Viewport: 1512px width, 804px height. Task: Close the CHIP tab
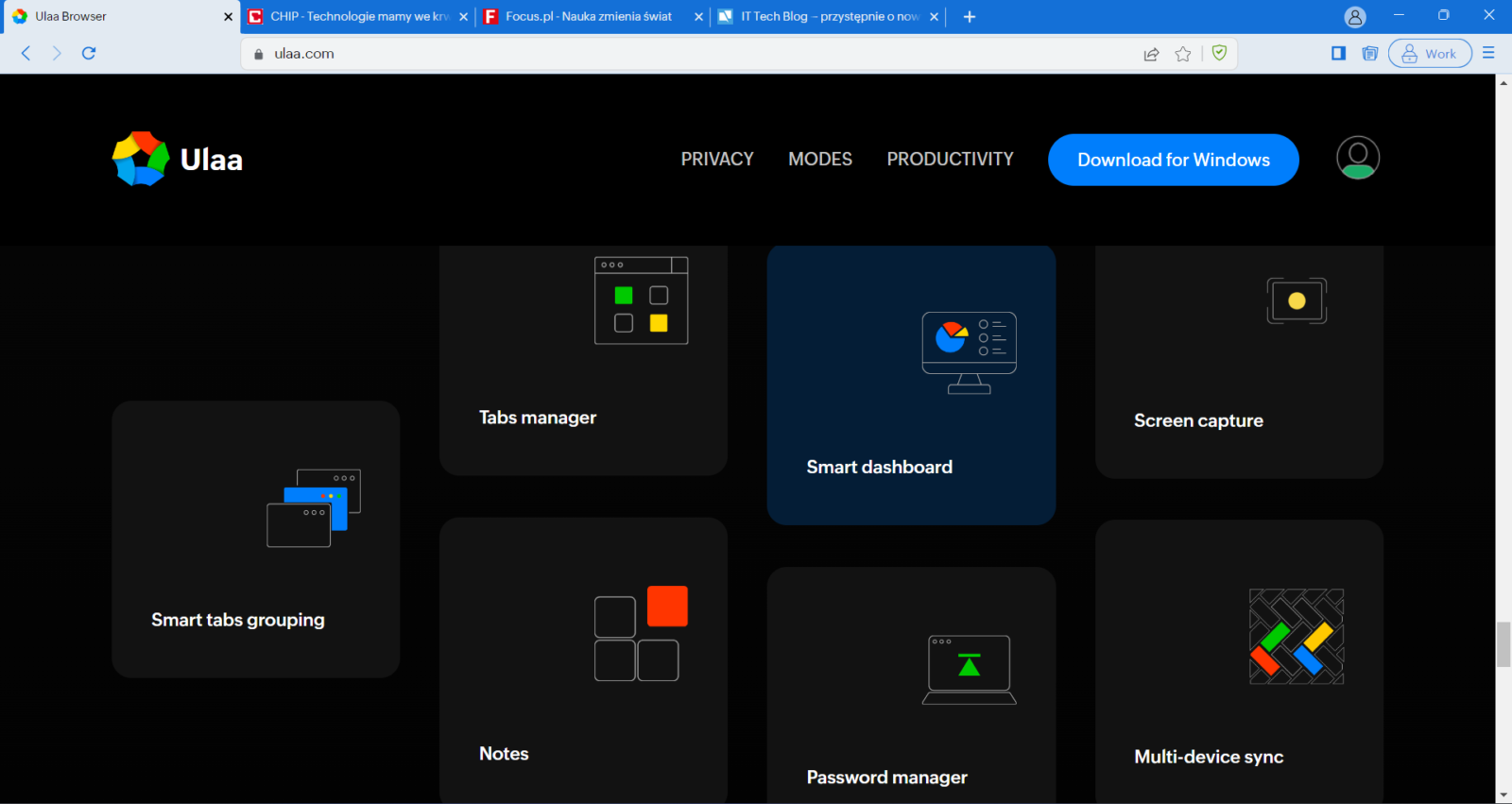[x=463, y=17]
